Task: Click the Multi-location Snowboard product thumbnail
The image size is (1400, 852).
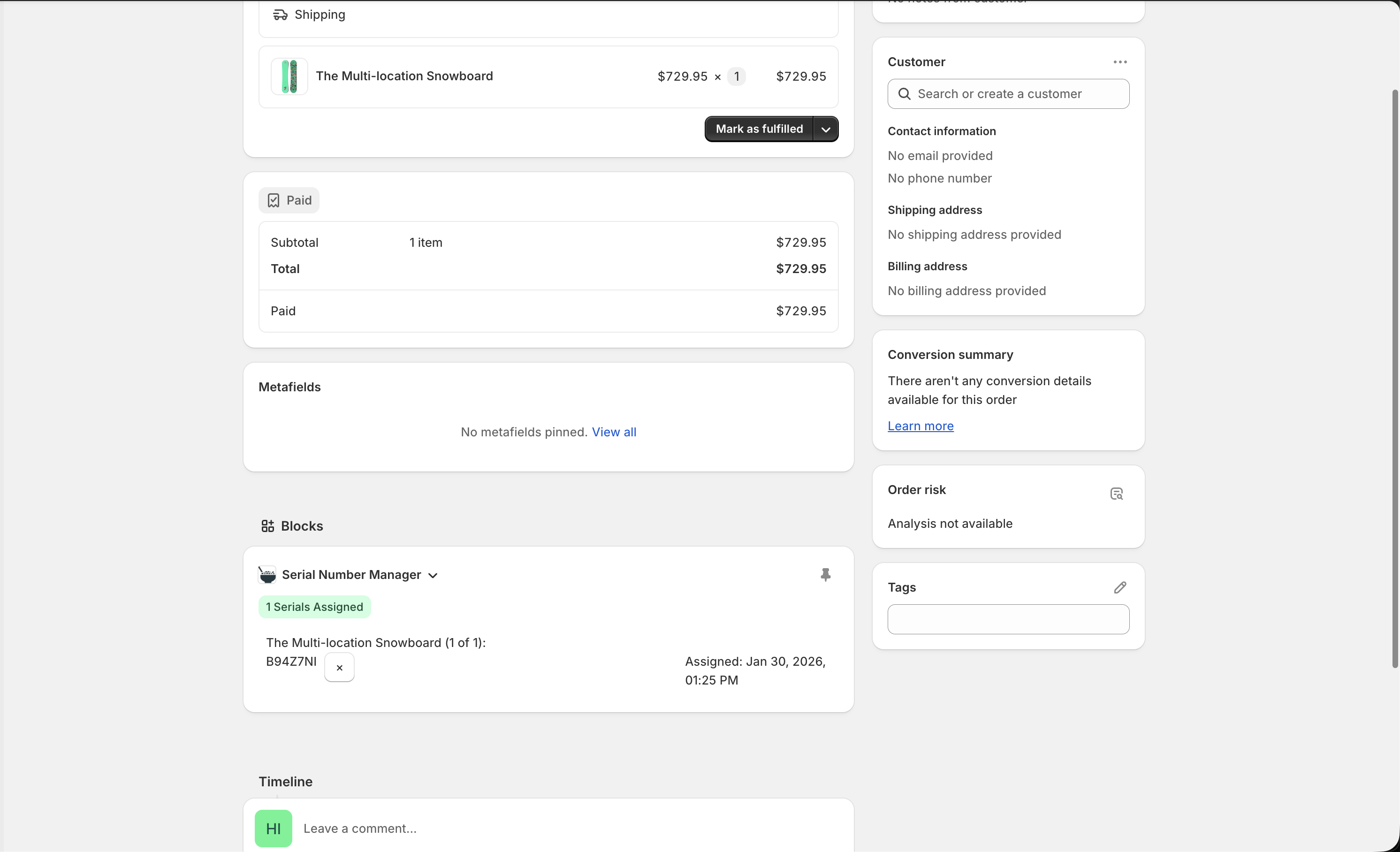Action: 289,76
